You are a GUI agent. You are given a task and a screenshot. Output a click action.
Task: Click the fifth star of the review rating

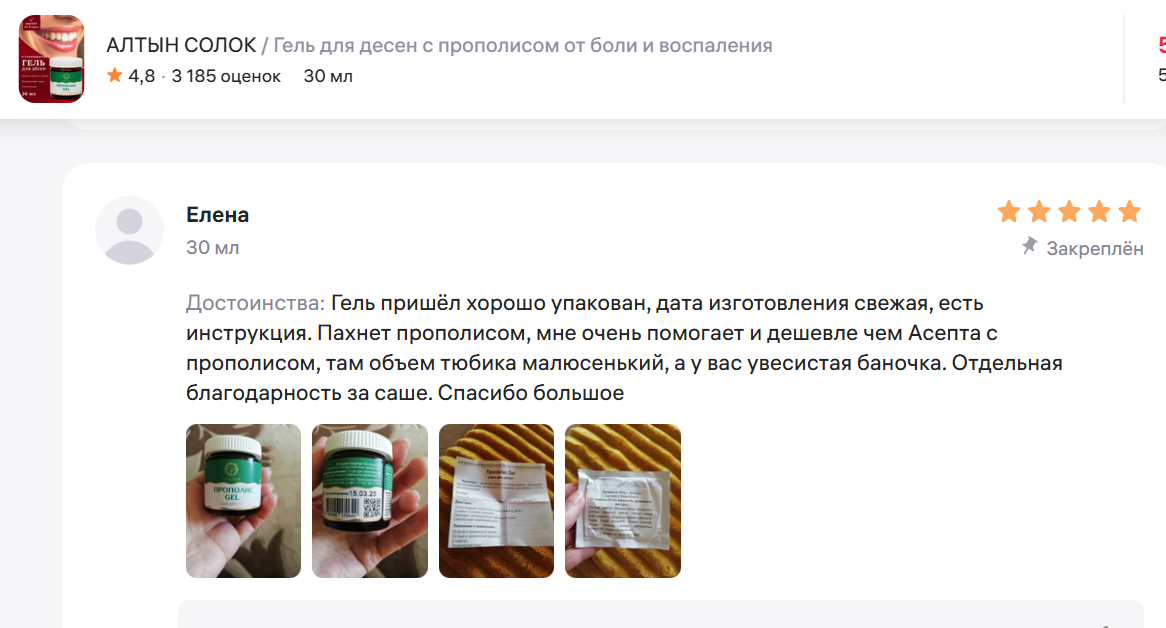[1129, 211]
